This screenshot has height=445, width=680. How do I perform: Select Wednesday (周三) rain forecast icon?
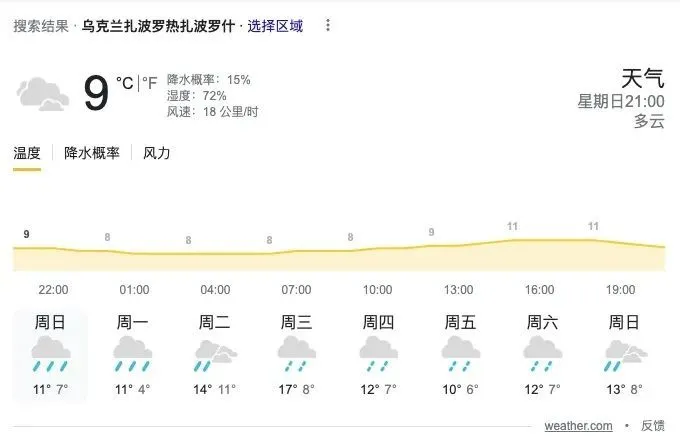(x=296, y=354)
